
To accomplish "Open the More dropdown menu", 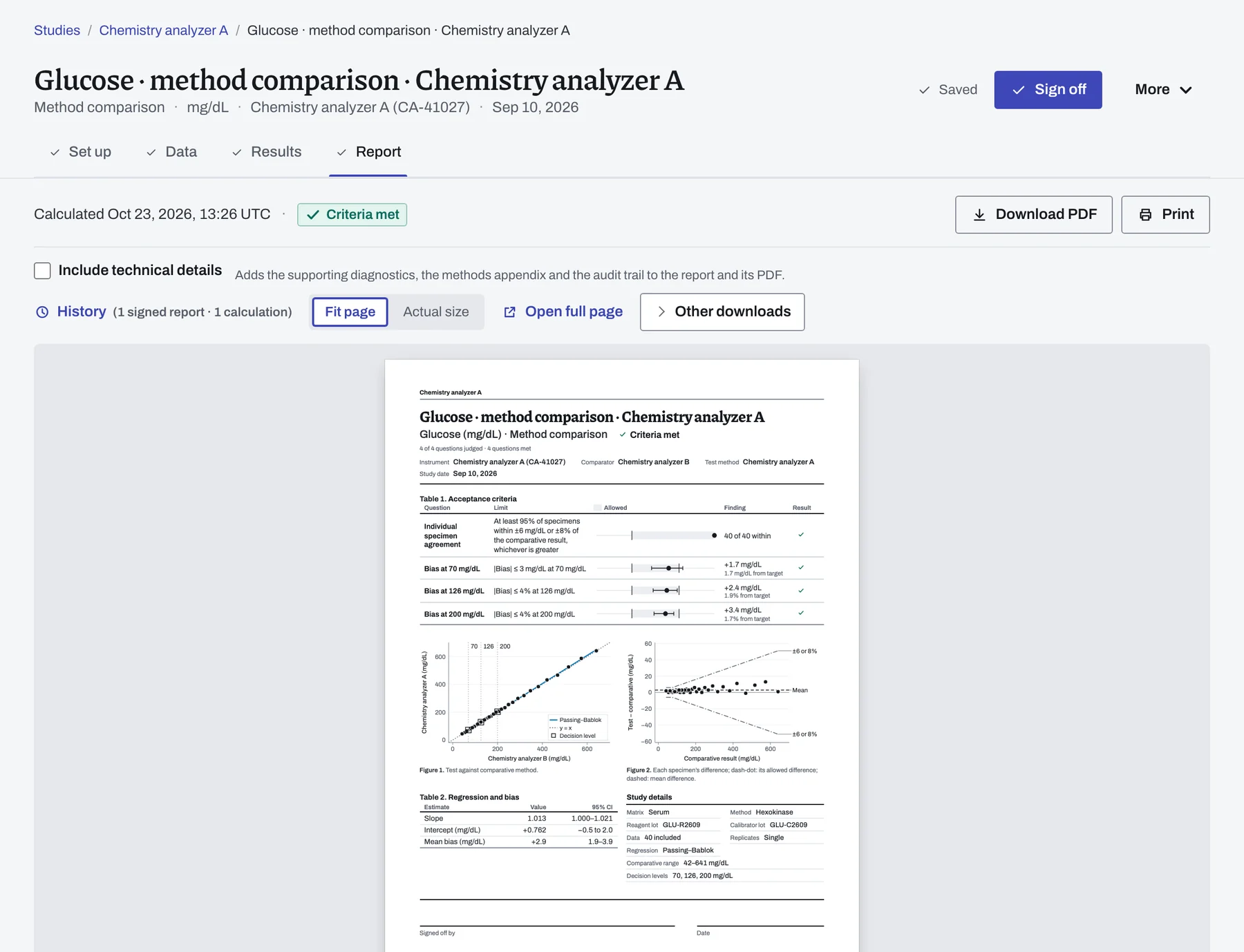I will click(x=1163, y=90).
